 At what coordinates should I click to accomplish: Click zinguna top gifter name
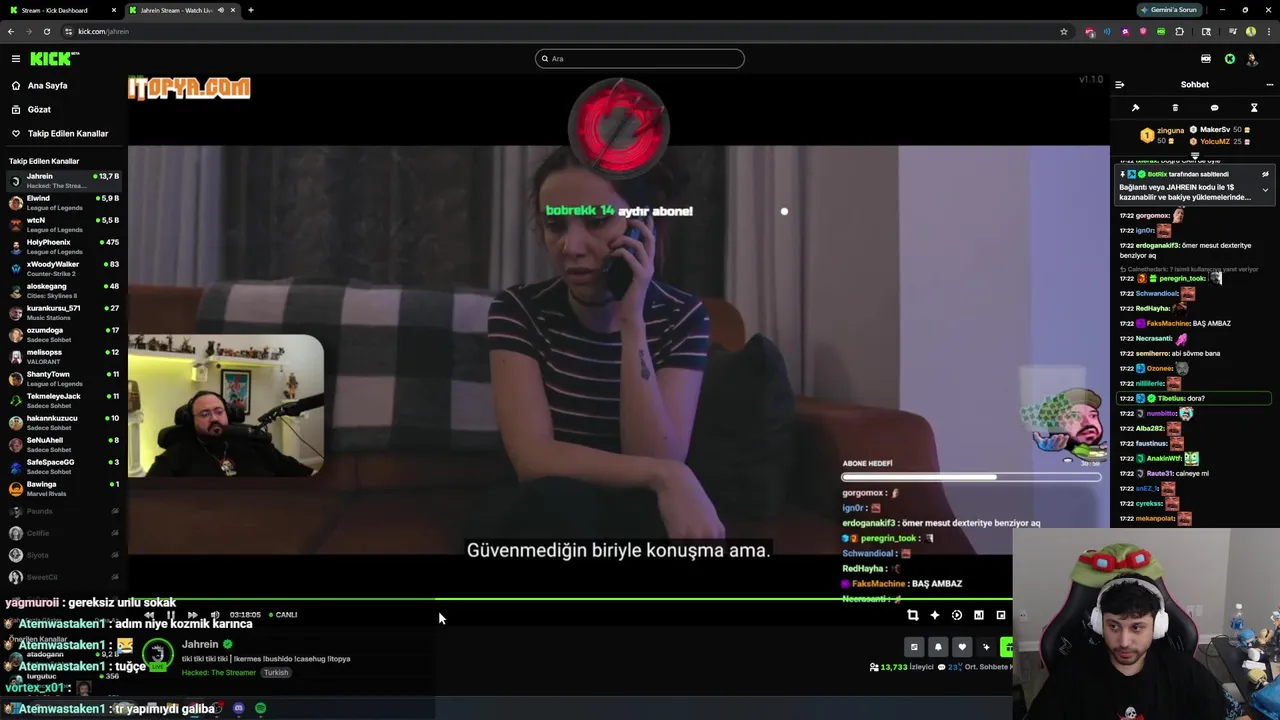click(1170, 130)
